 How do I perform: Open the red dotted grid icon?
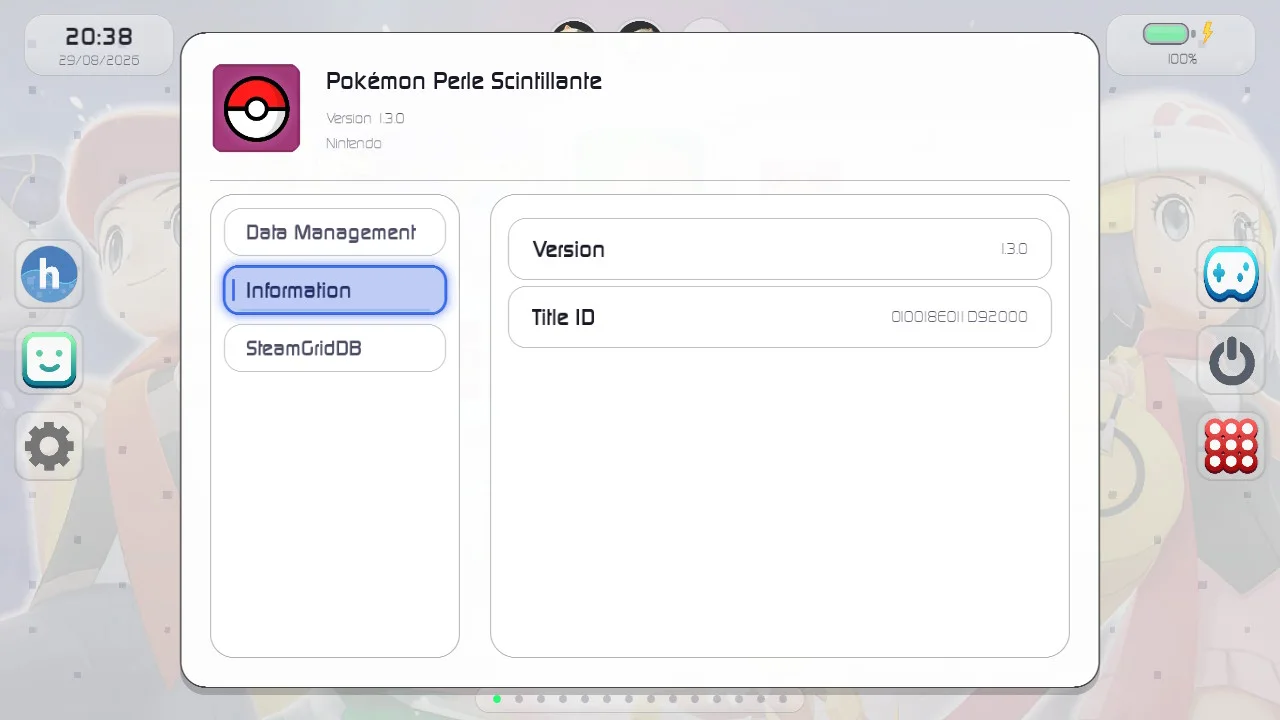click(x=1231, y=446)
